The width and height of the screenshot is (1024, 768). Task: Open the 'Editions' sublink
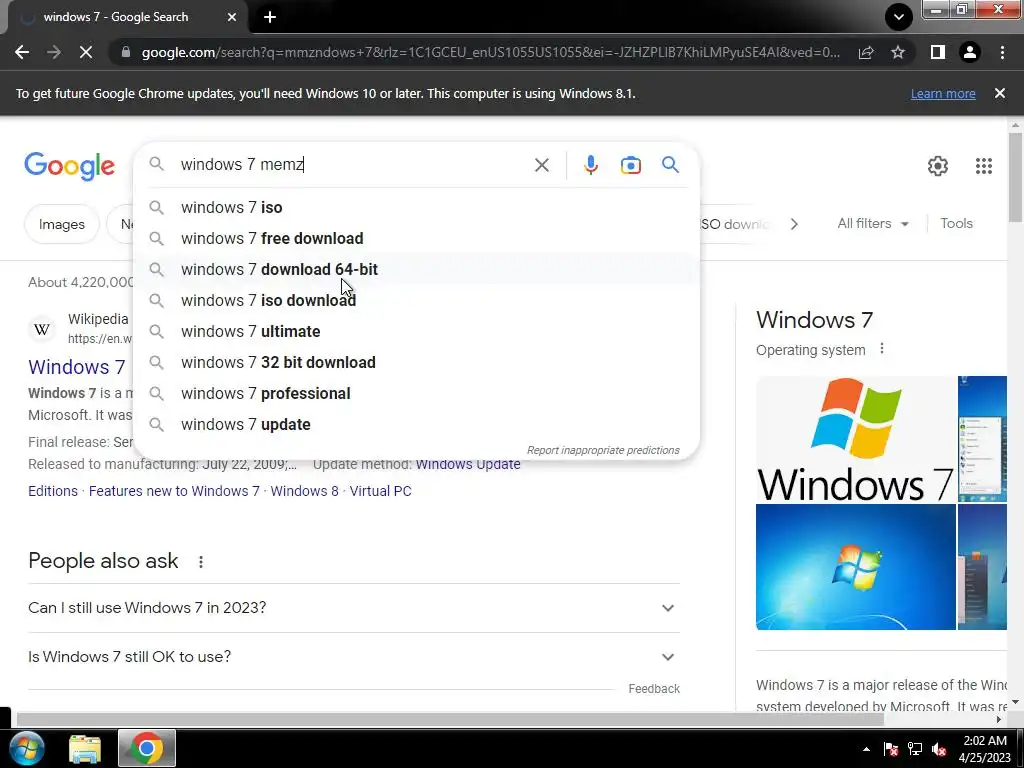pos(53,491)
